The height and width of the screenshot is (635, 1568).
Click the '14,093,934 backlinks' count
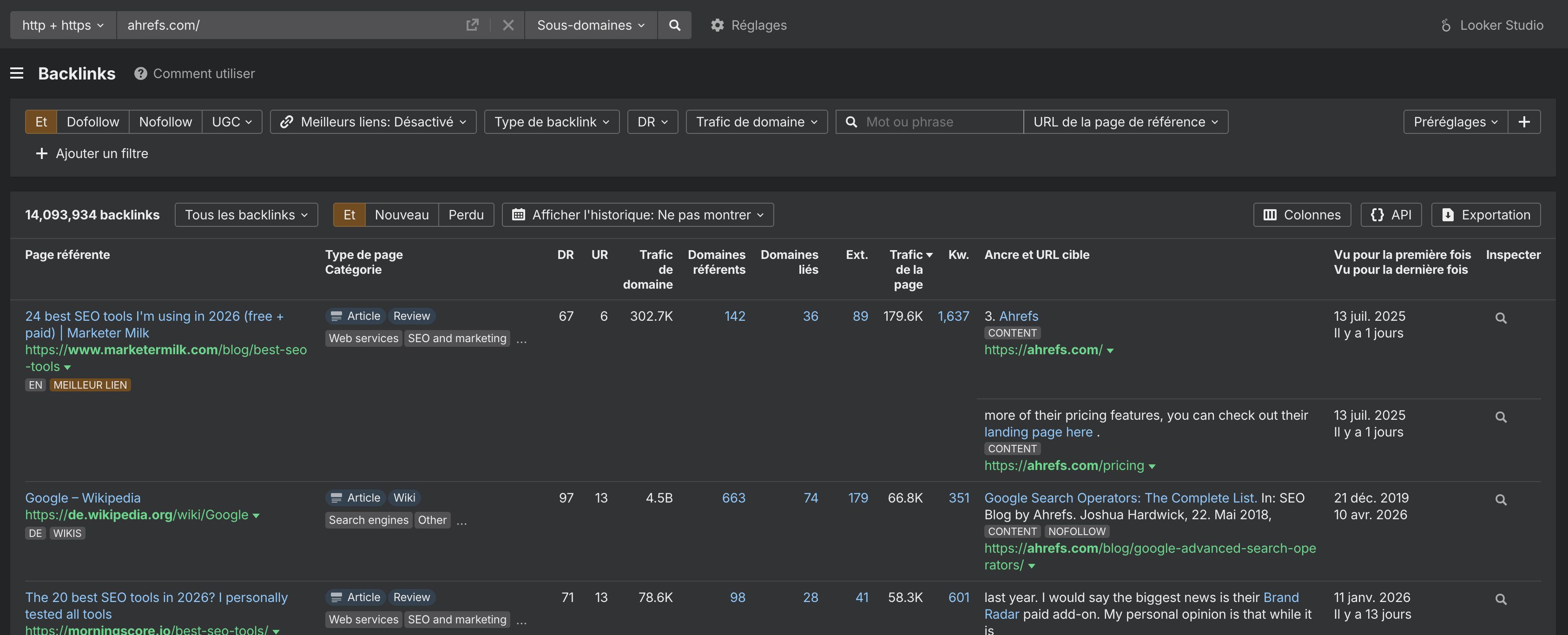(x=92, y=215)
